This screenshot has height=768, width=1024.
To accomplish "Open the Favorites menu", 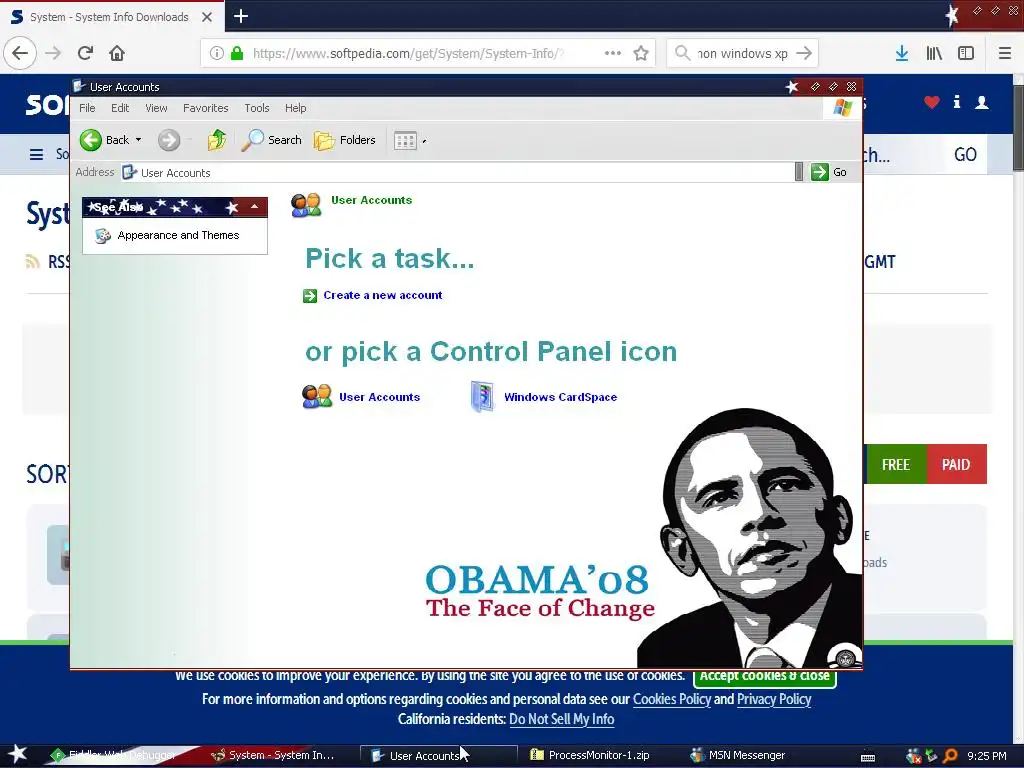I will pos(206,108).
